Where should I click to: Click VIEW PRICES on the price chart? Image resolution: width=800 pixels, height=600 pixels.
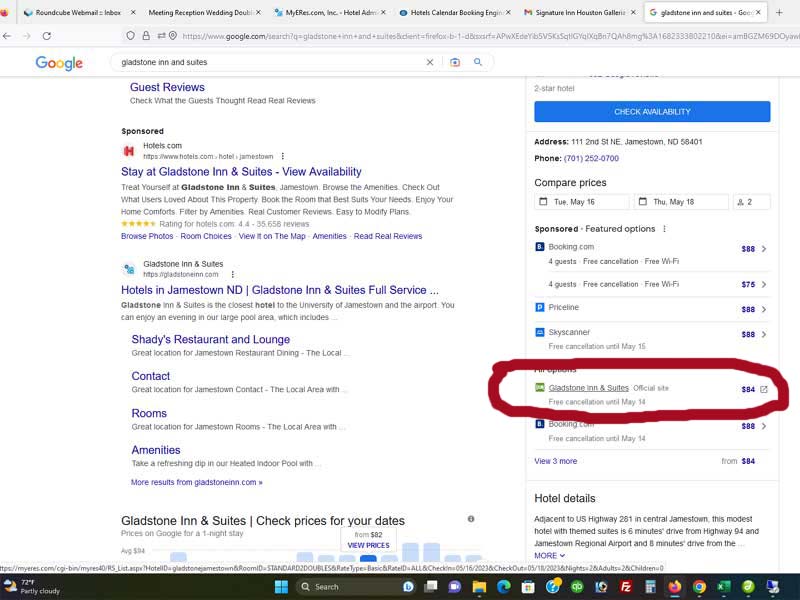368,545
